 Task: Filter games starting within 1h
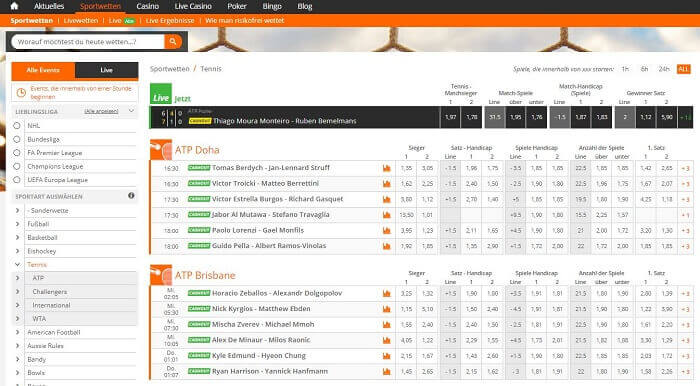point(625,69)
